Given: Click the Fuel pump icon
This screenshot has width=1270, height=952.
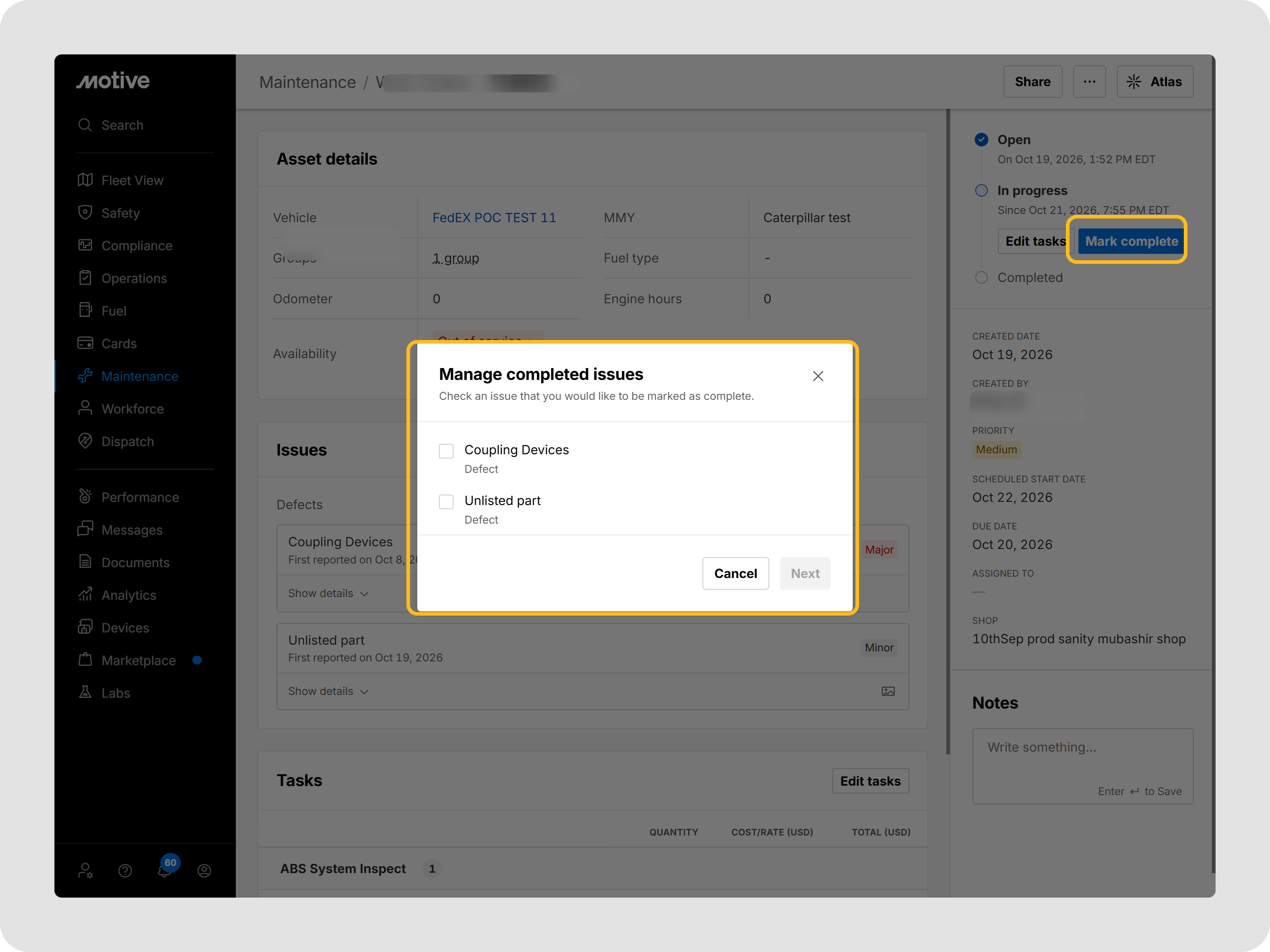Looking at the screenshot, I should coord(85,311).
